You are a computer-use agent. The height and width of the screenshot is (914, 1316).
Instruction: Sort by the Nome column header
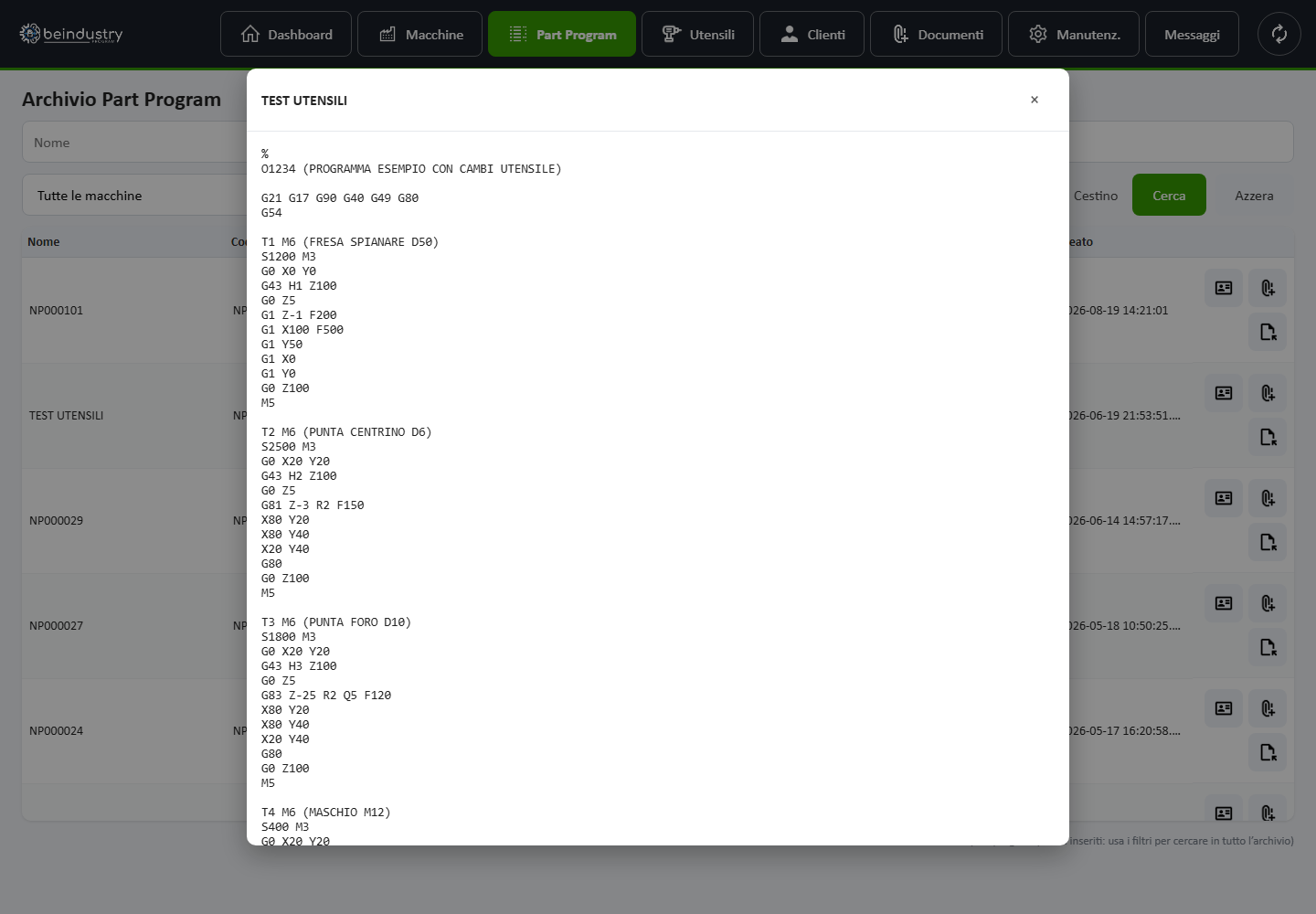43,241
